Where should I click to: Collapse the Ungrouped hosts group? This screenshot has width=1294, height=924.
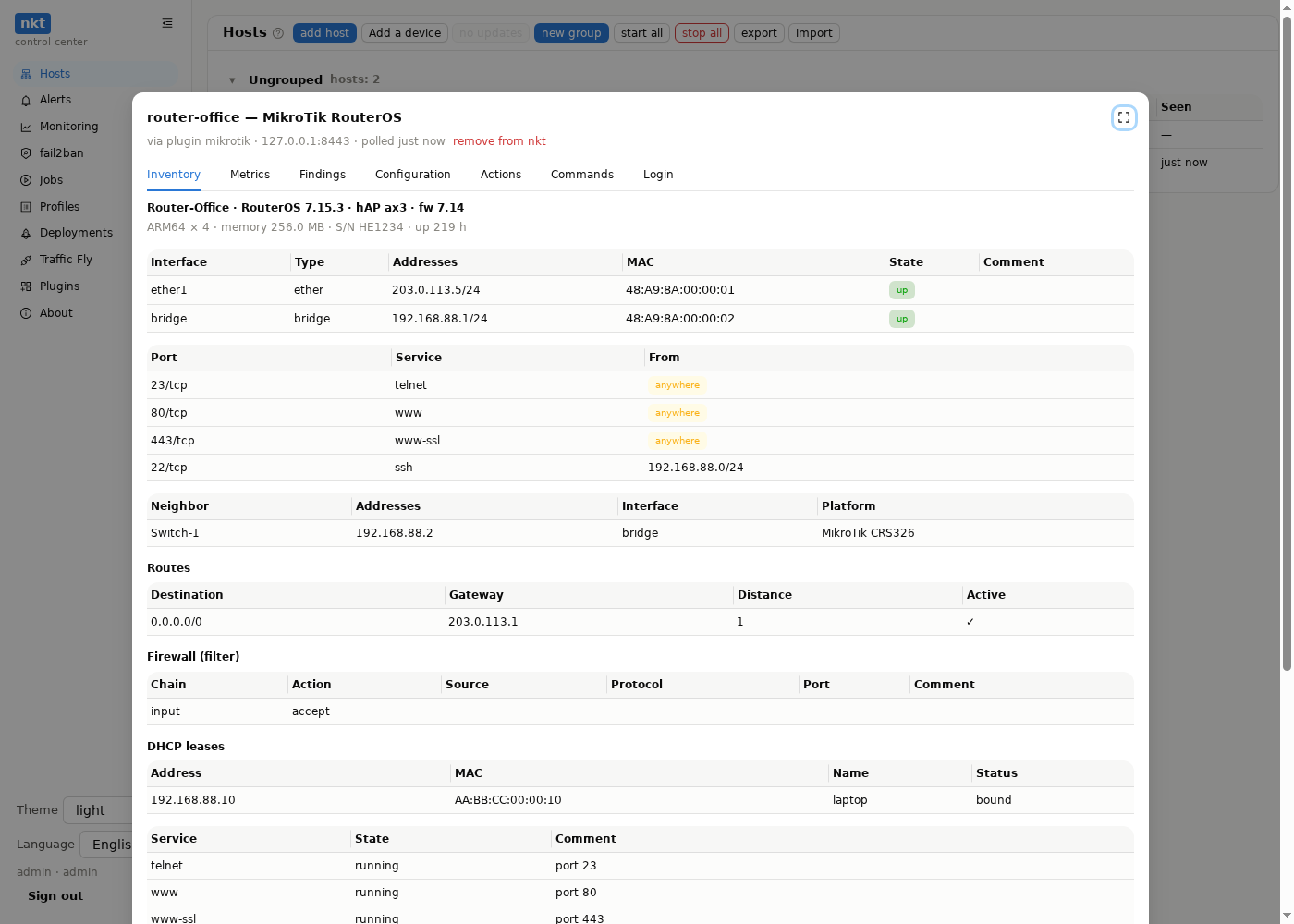point(232,80)
